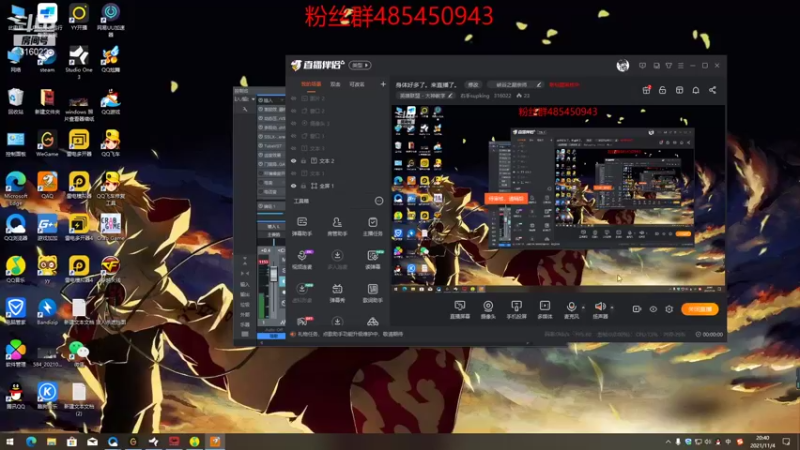The width and height of the screenshot is (800, 450).
Task: Click the 输出 label in the mixer window
Action: pos(245,294)
